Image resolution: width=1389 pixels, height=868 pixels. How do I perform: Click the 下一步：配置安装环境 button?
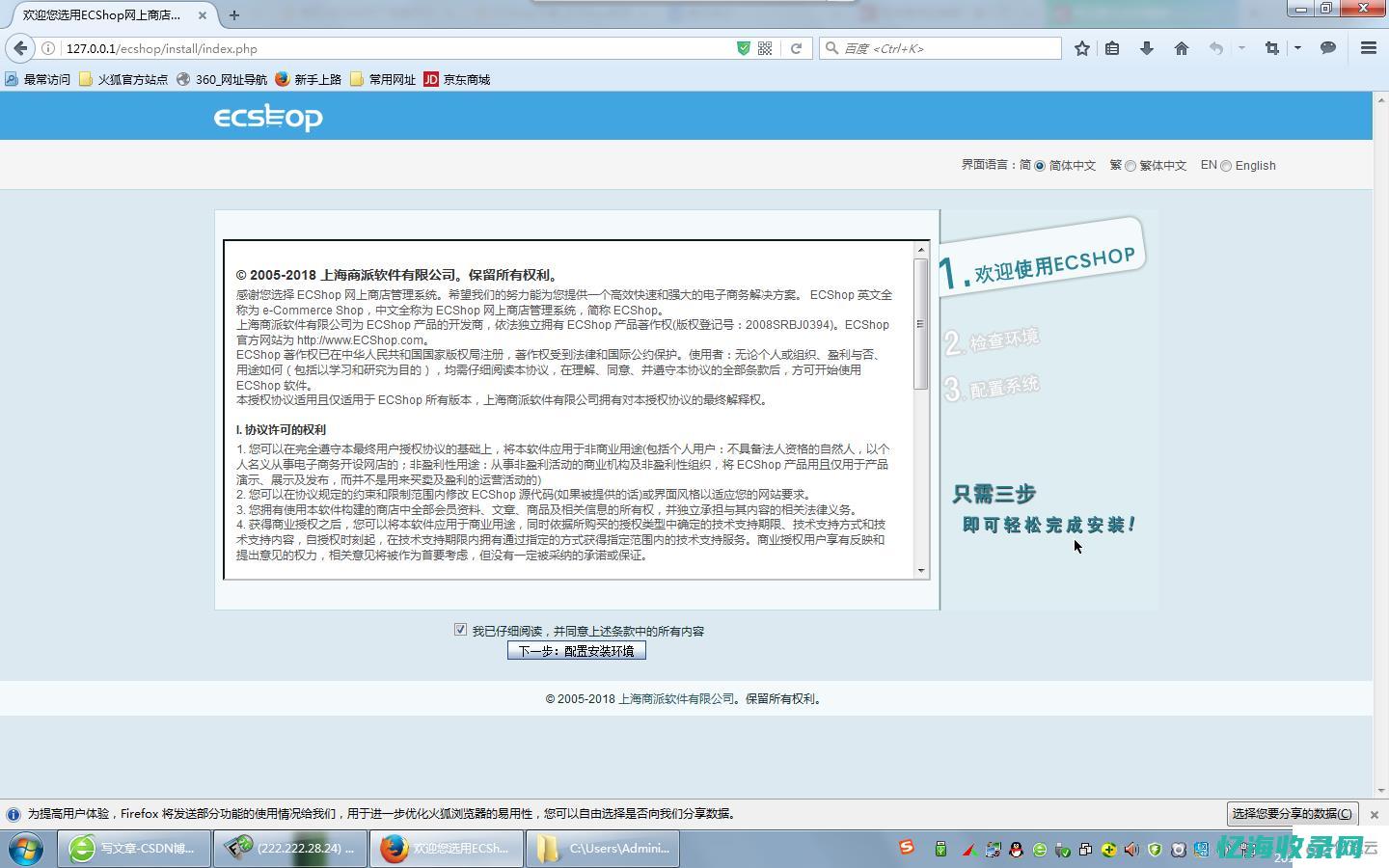(x=576, y=650)
